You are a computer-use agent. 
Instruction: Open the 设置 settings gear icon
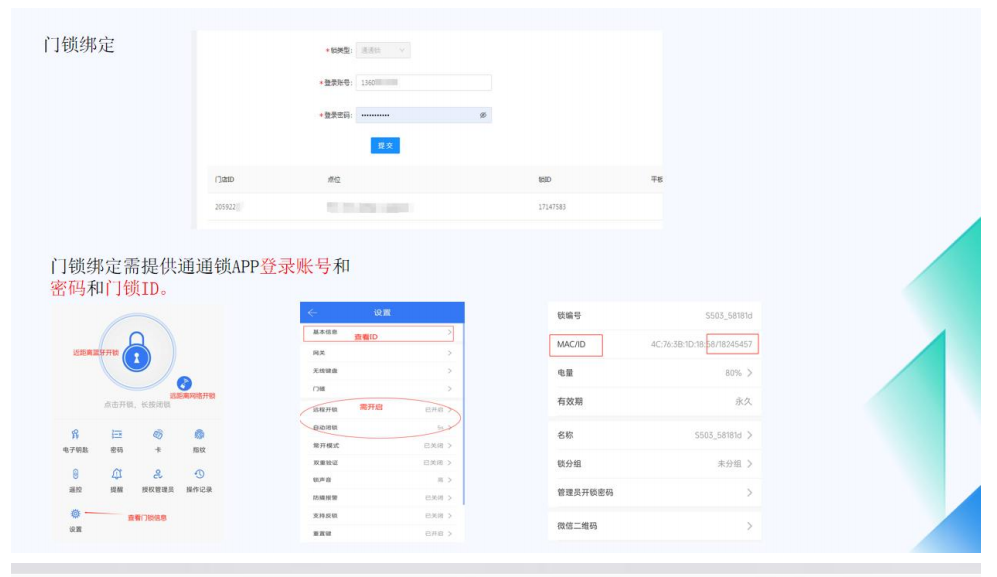(x=76, y=513)
